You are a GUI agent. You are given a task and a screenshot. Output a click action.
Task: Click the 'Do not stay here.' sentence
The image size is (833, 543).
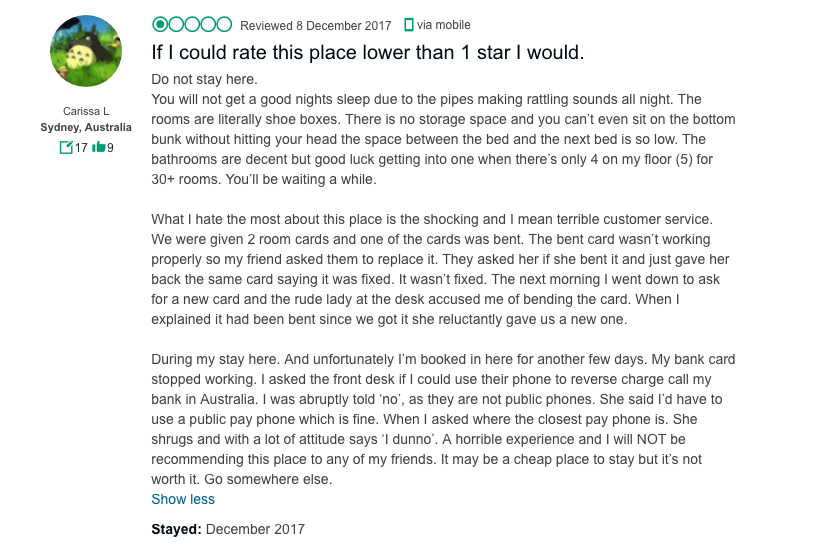pyautogui.click(x=204, y=79)
